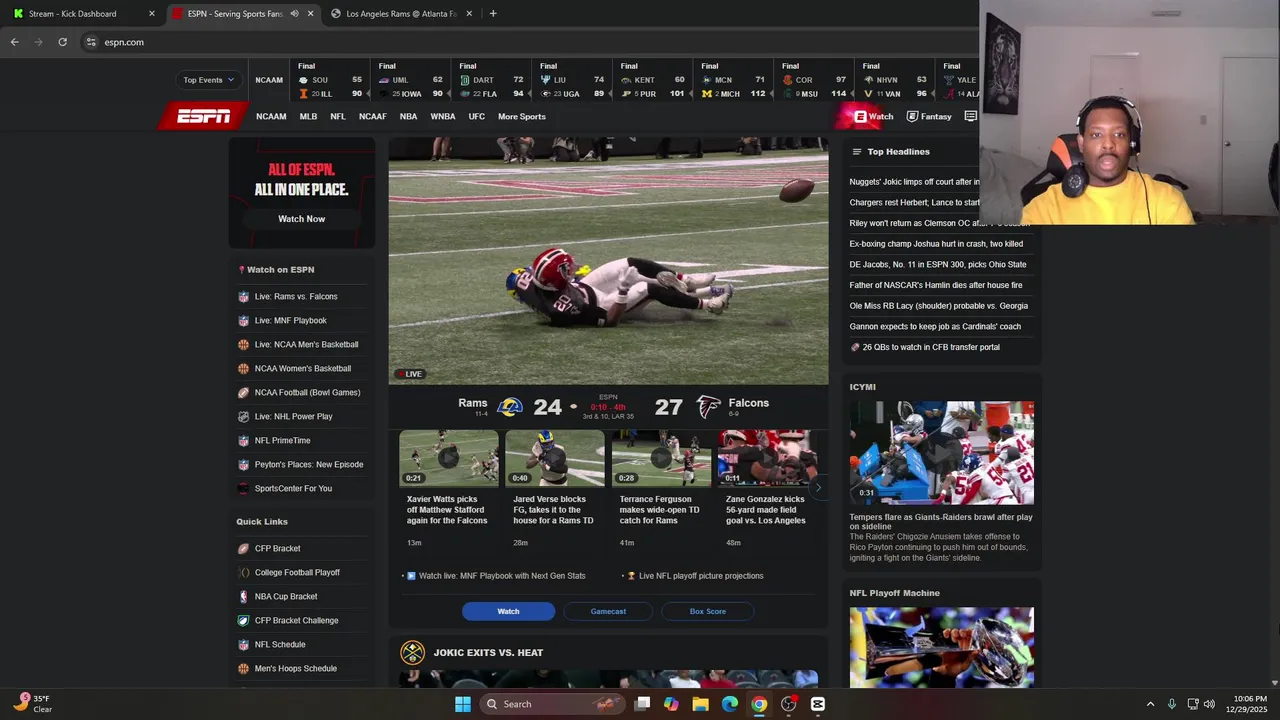The image size is (1280, 720).
Task: Open a new browser tab with the plus icon
Action: pos(493,14)
